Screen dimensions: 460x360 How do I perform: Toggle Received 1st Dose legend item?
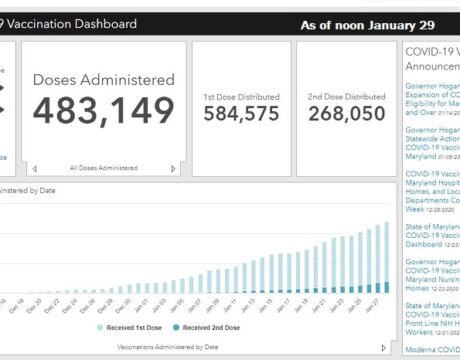pos(129,328)
